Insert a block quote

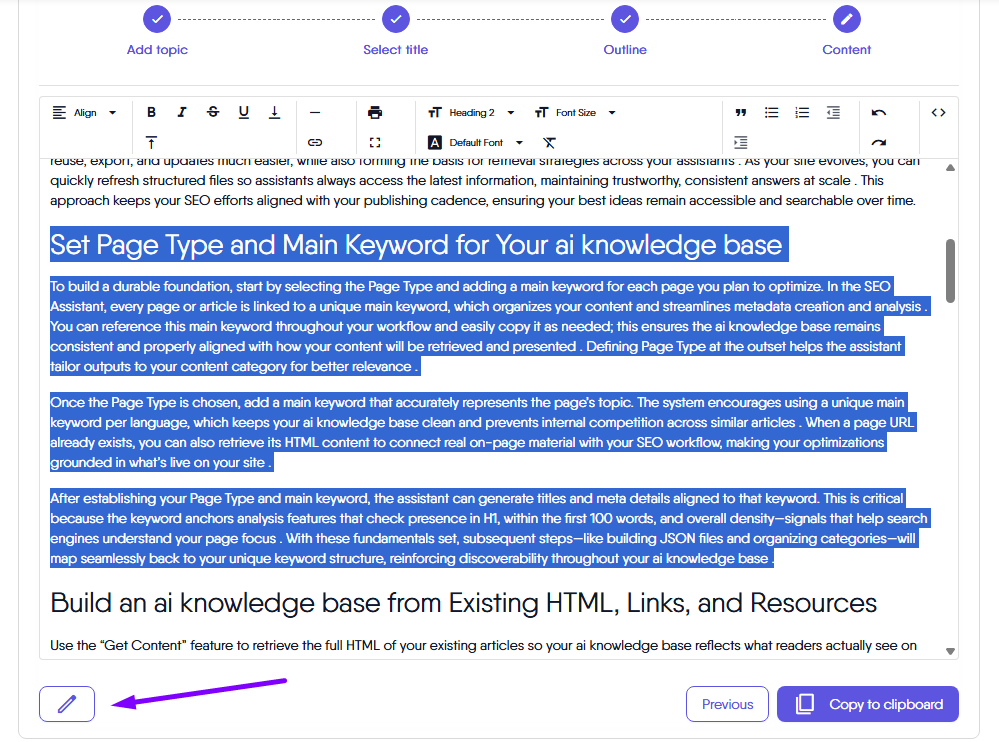[x=741, y=113]
